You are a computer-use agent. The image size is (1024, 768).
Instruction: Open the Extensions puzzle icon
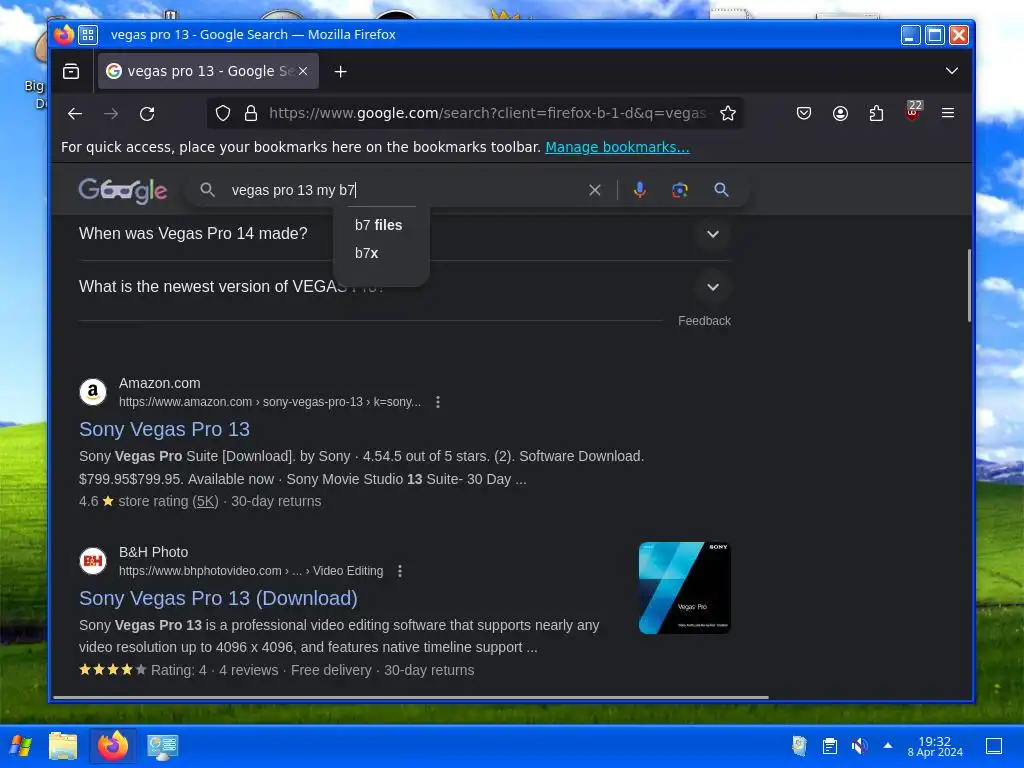click(876, 114)
